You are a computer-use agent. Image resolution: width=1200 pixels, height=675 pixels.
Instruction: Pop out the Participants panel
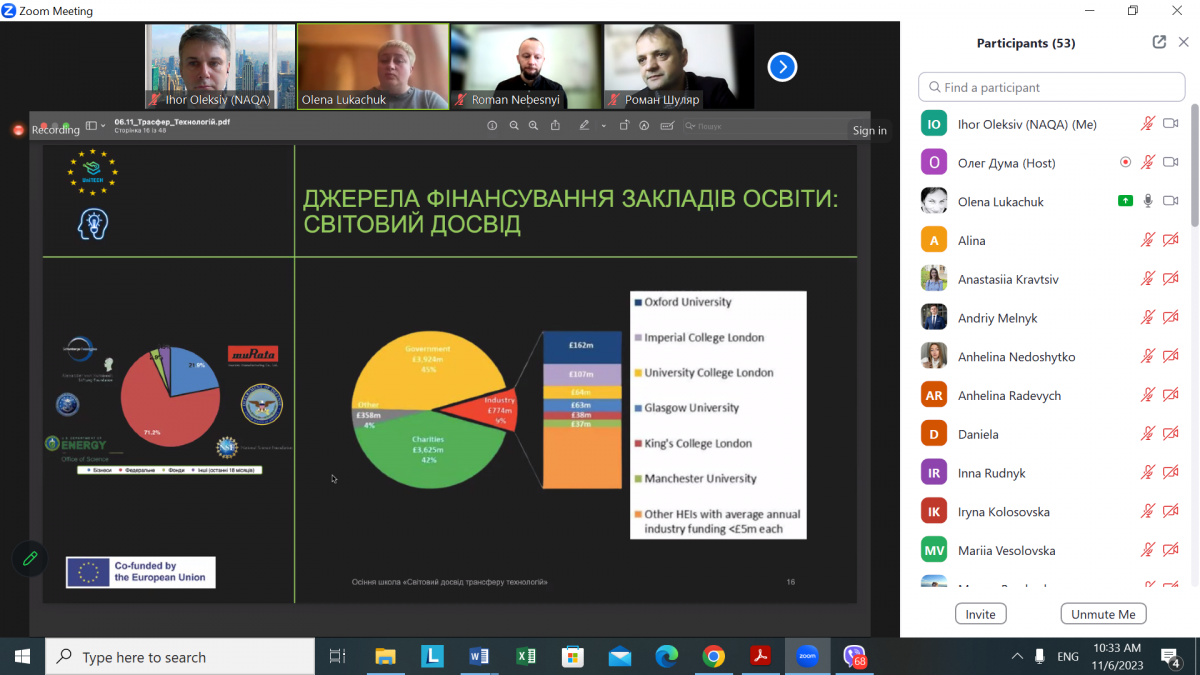pos(1159,42)
